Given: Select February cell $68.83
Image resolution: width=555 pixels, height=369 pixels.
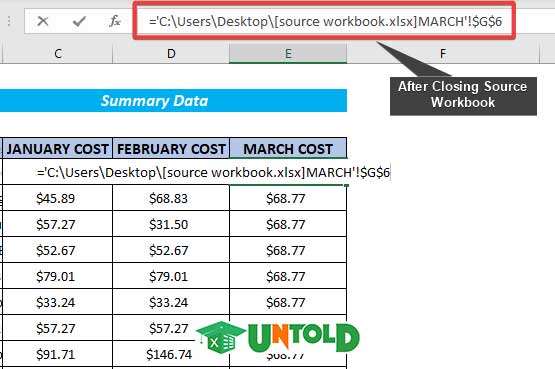Looking at the screenshot, I should 171,198.
